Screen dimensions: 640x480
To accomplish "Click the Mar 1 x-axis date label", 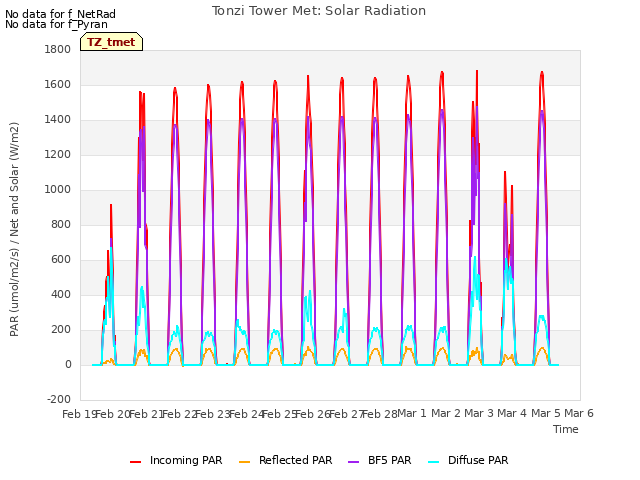I will (x=412, y=413).
